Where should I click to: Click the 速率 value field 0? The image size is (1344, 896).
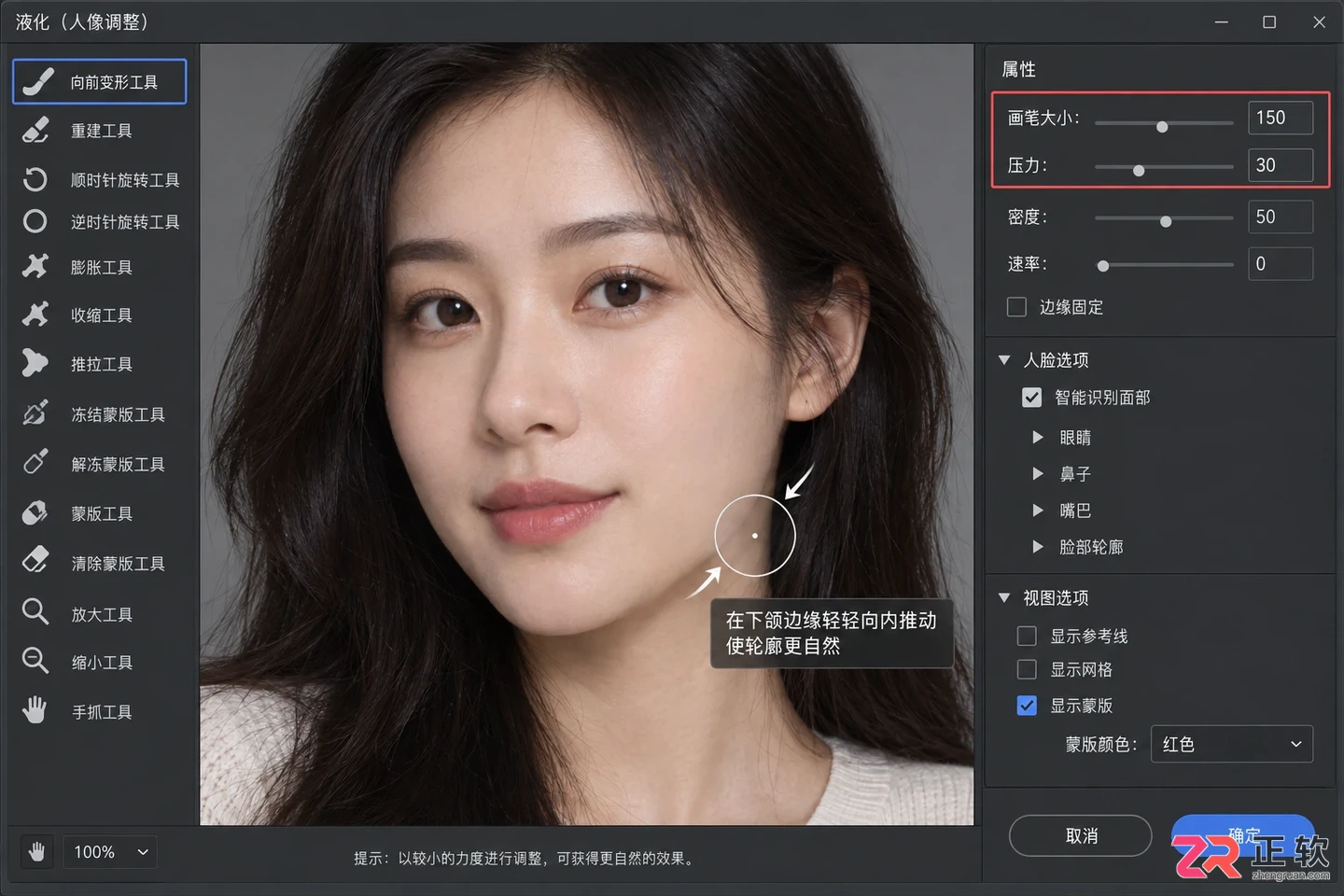pyautogui.click(x=1281, y=264)
